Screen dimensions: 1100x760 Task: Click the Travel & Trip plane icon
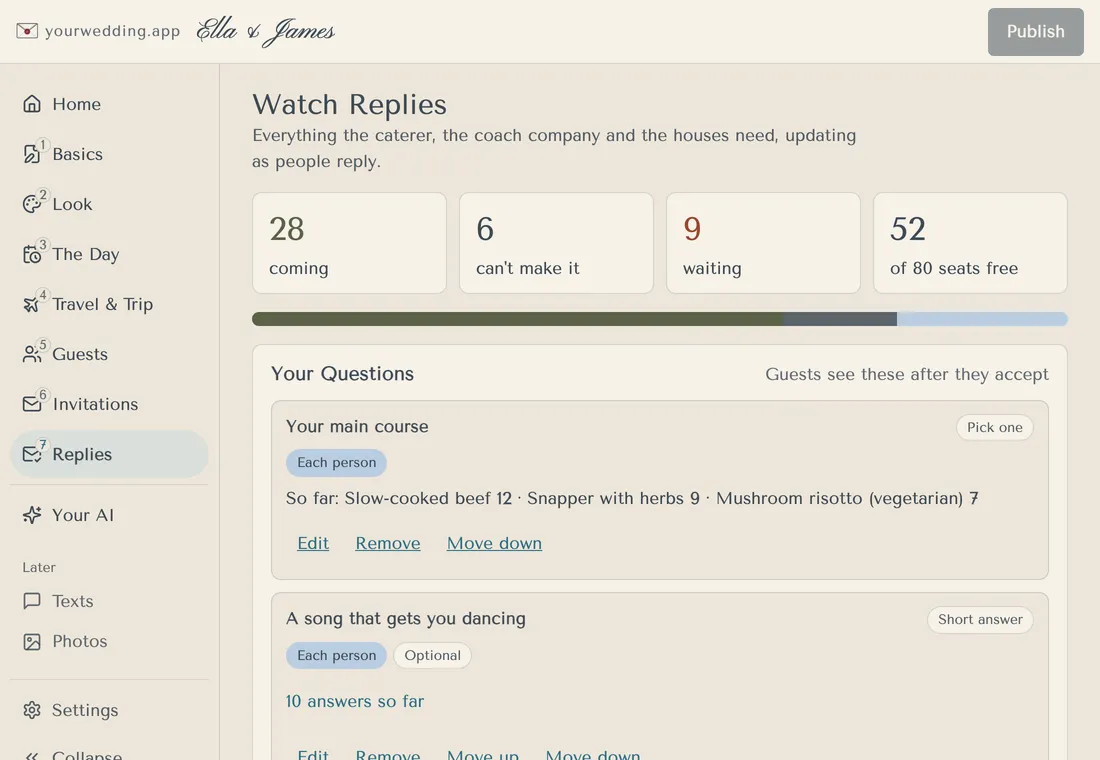click(32, 304)
